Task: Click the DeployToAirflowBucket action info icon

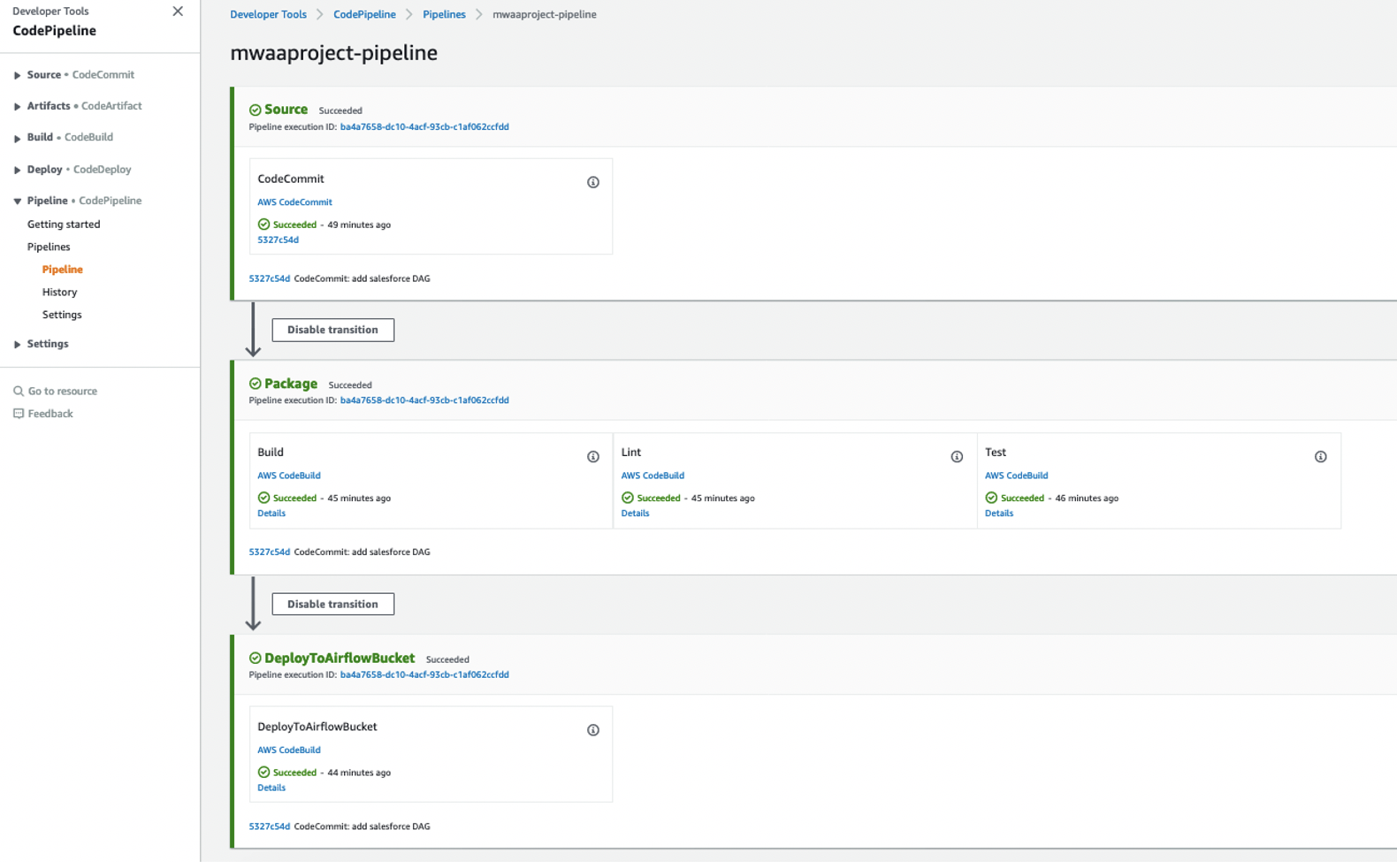Action: pyautogui.click(x=593, y=730)
